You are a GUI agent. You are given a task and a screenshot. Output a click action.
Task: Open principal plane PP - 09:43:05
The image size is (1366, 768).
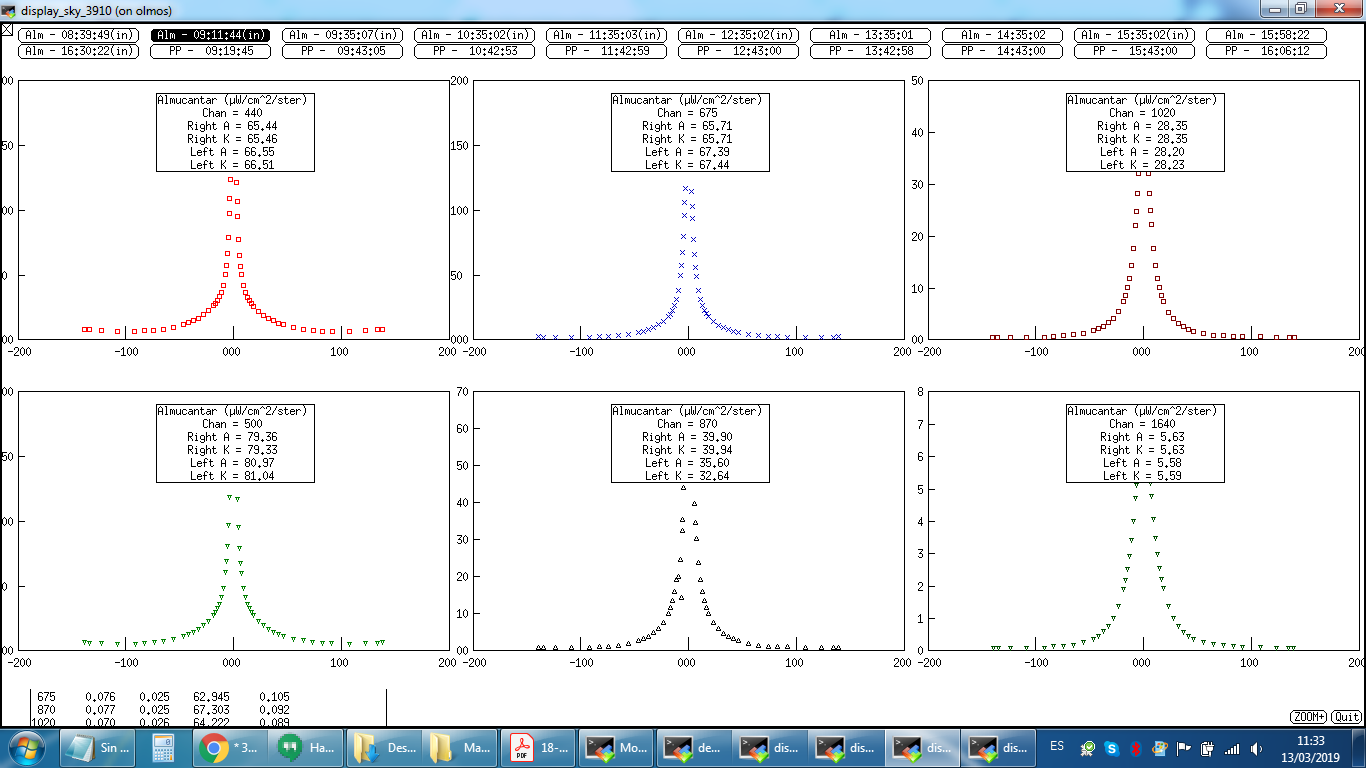pyautogui.click(x=342, y=51)
